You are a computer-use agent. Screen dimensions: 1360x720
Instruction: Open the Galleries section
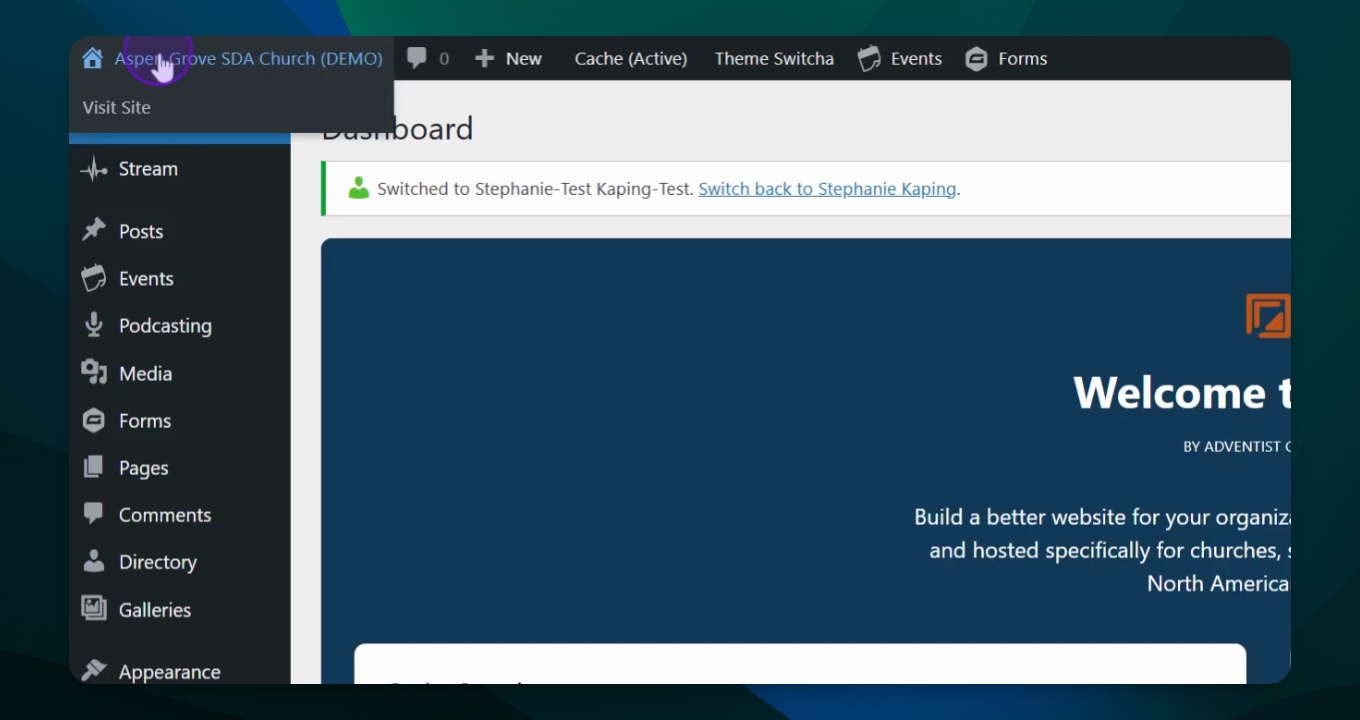click(x=155, y=609)
